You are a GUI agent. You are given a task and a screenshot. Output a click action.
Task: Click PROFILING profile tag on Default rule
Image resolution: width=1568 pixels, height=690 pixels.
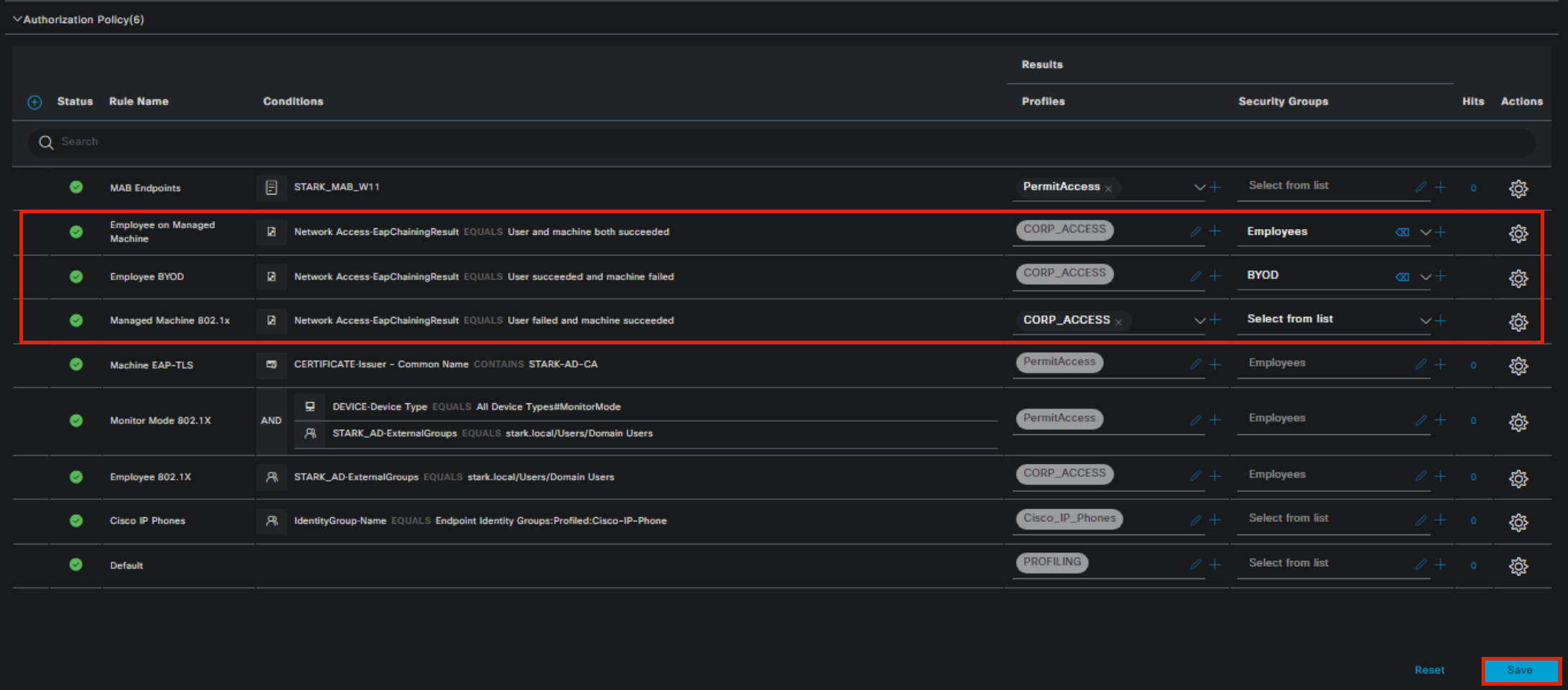click(x=1052, y=562)
